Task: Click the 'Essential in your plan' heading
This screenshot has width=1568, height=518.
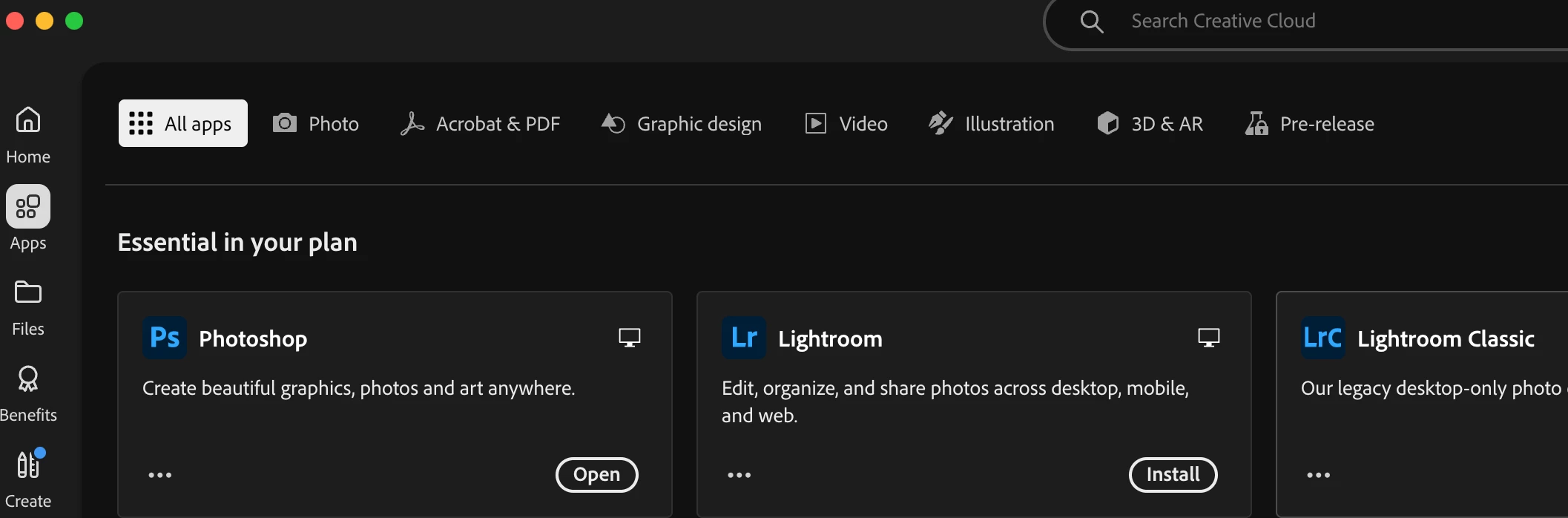Action: click(x=237, y=243)
